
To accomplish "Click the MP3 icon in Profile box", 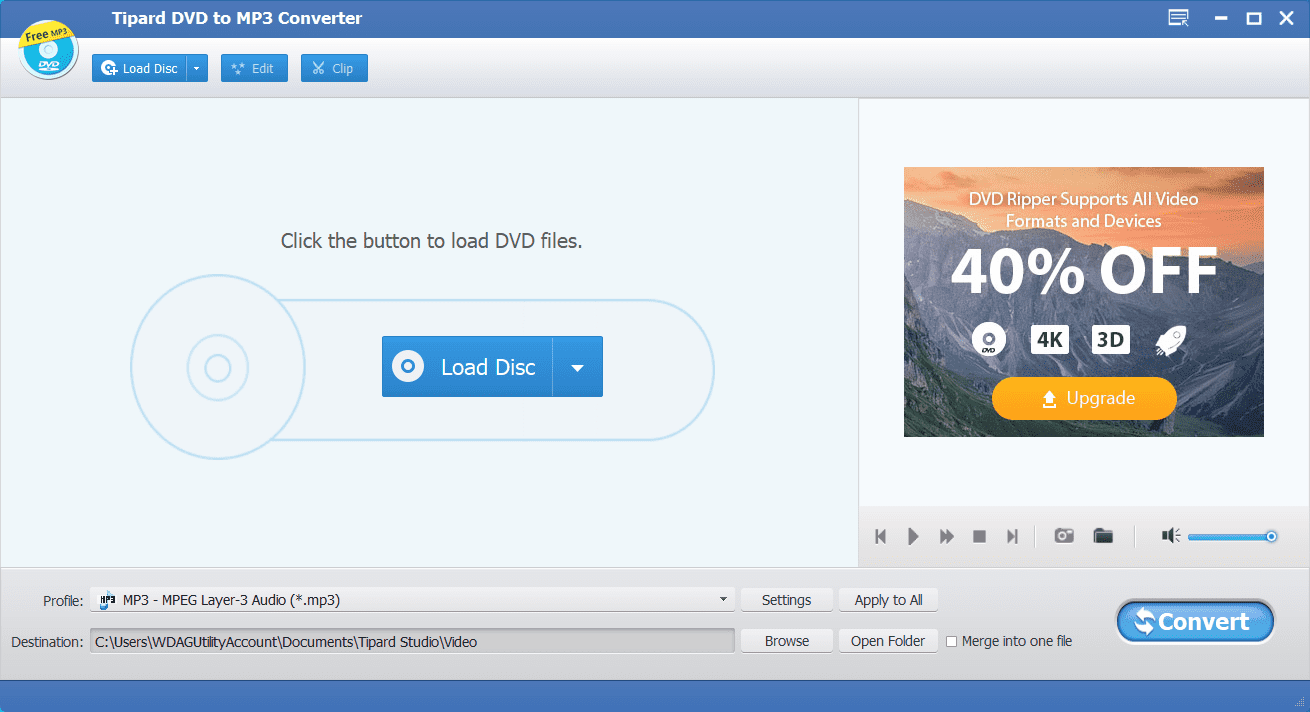I will tap(107, 600).
